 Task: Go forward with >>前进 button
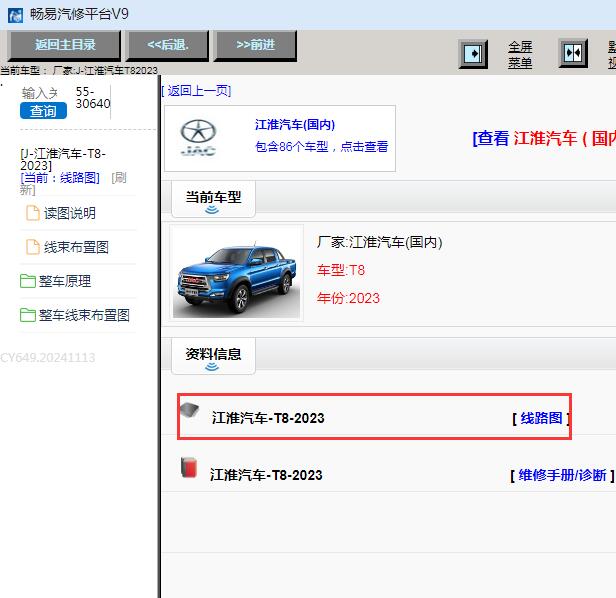255,45
